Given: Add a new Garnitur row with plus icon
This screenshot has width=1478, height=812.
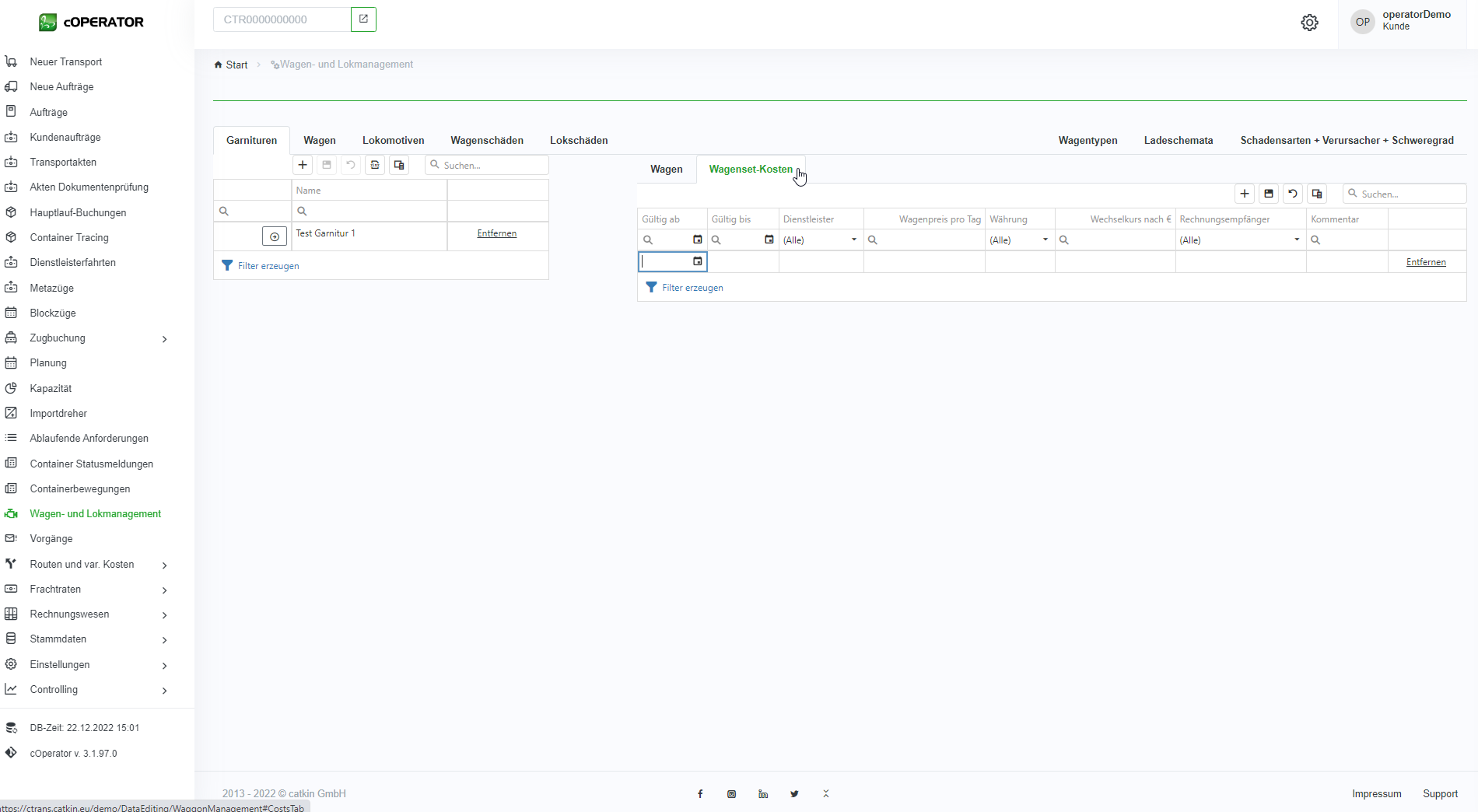Looking at the screenshot, I should pos(303,165).
